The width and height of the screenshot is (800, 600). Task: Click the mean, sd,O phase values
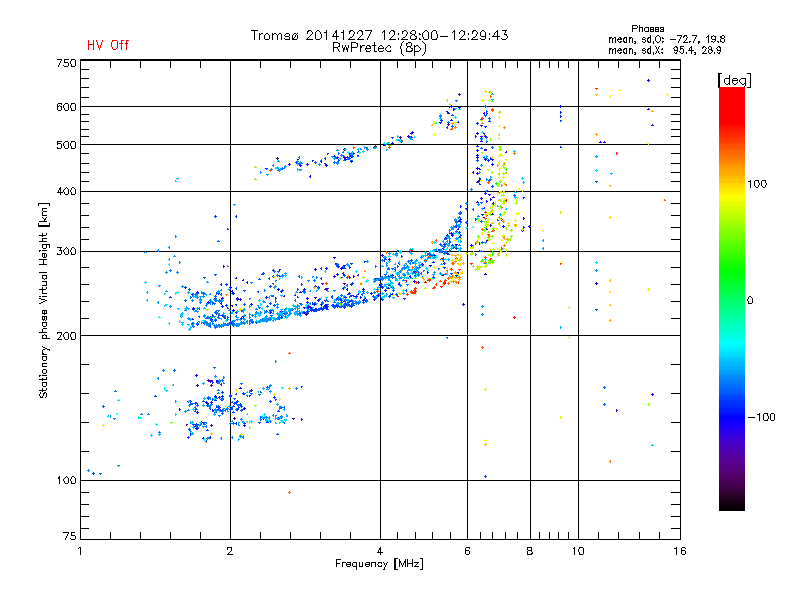(666, 39)
